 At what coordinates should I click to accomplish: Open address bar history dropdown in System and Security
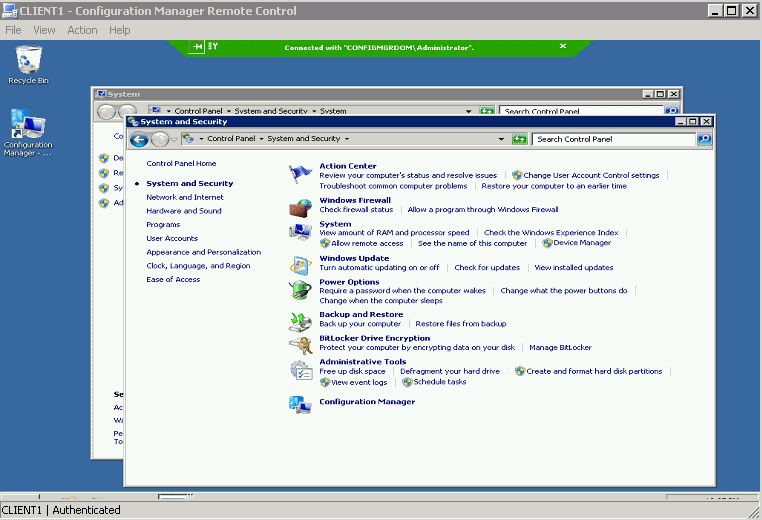pyautogui.click(x=501, y=139)
